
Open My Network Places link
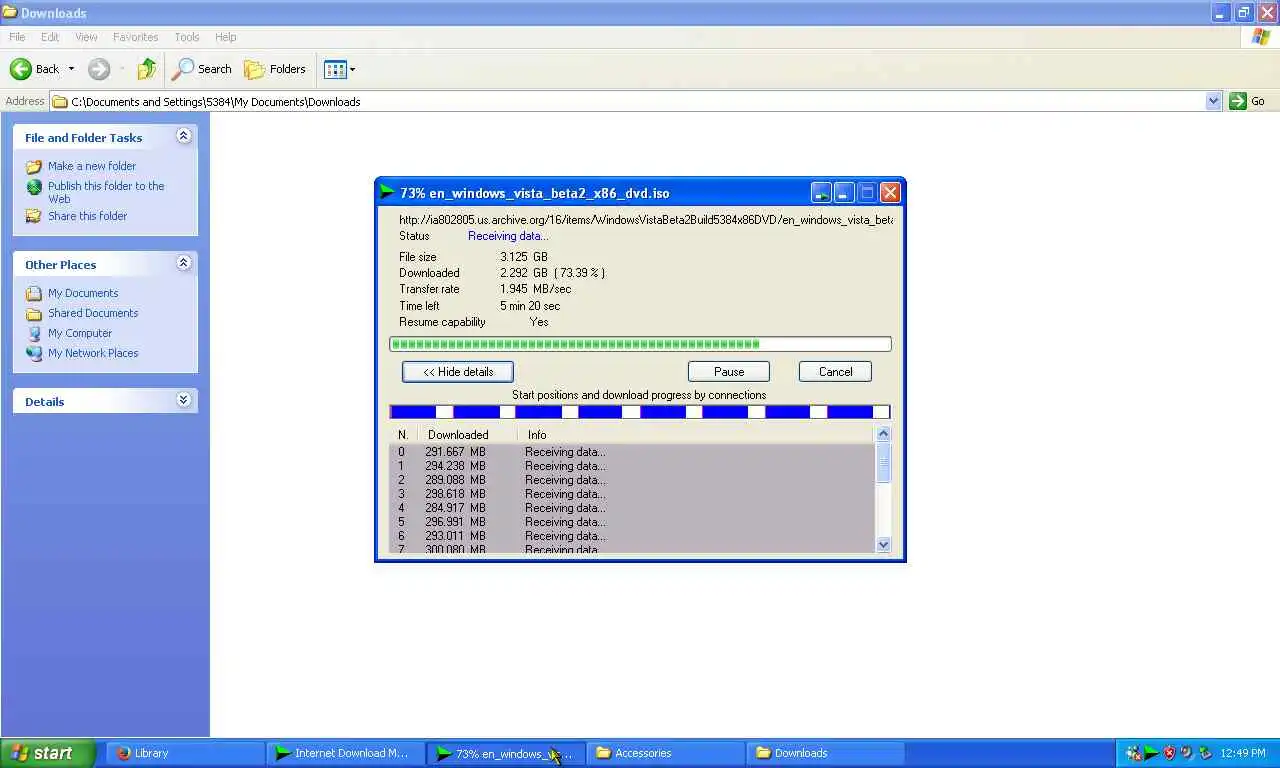pos(93,353)
